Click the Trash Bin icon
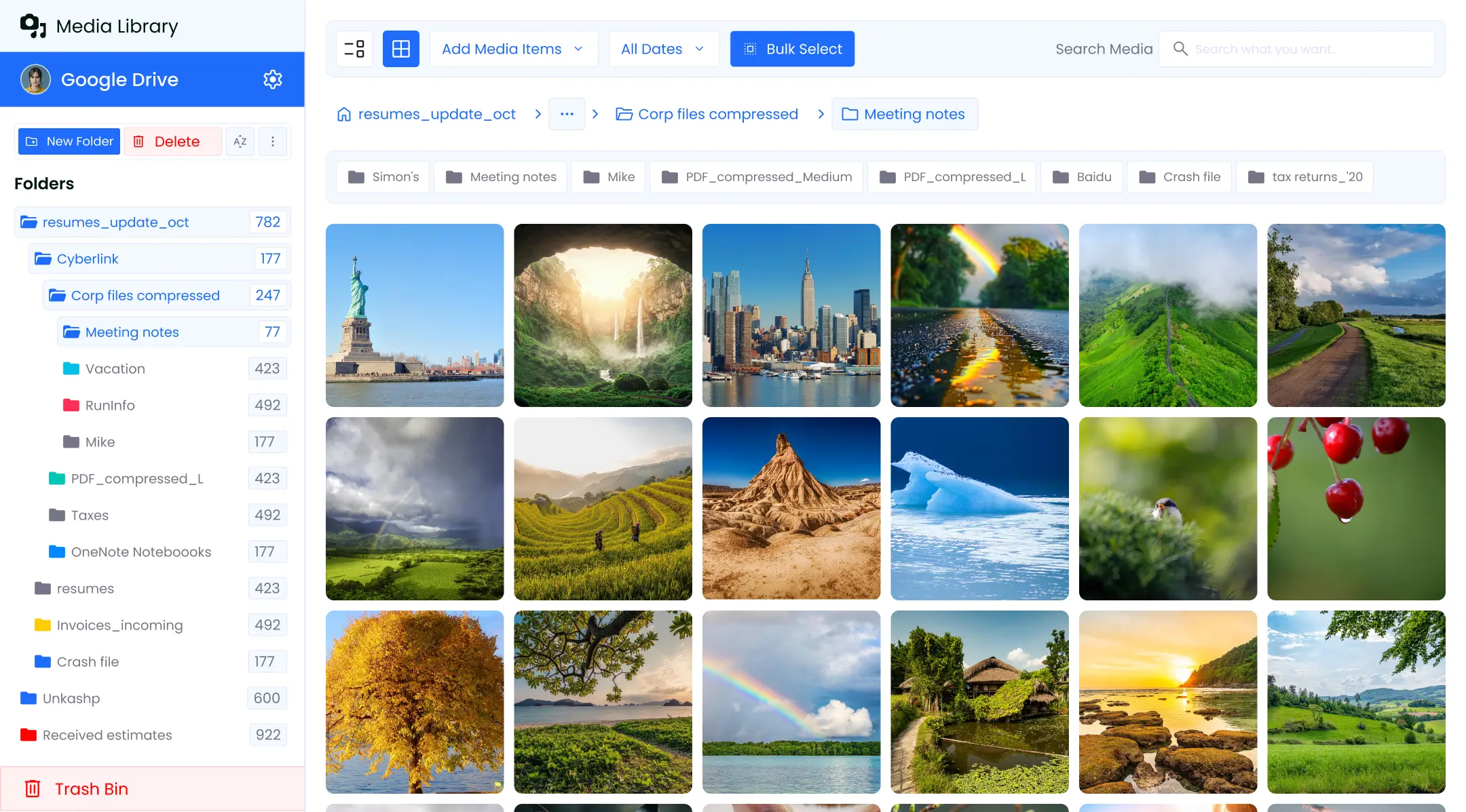The height and width of the screenshot is (812, 1466). click(x=33, y=789)
